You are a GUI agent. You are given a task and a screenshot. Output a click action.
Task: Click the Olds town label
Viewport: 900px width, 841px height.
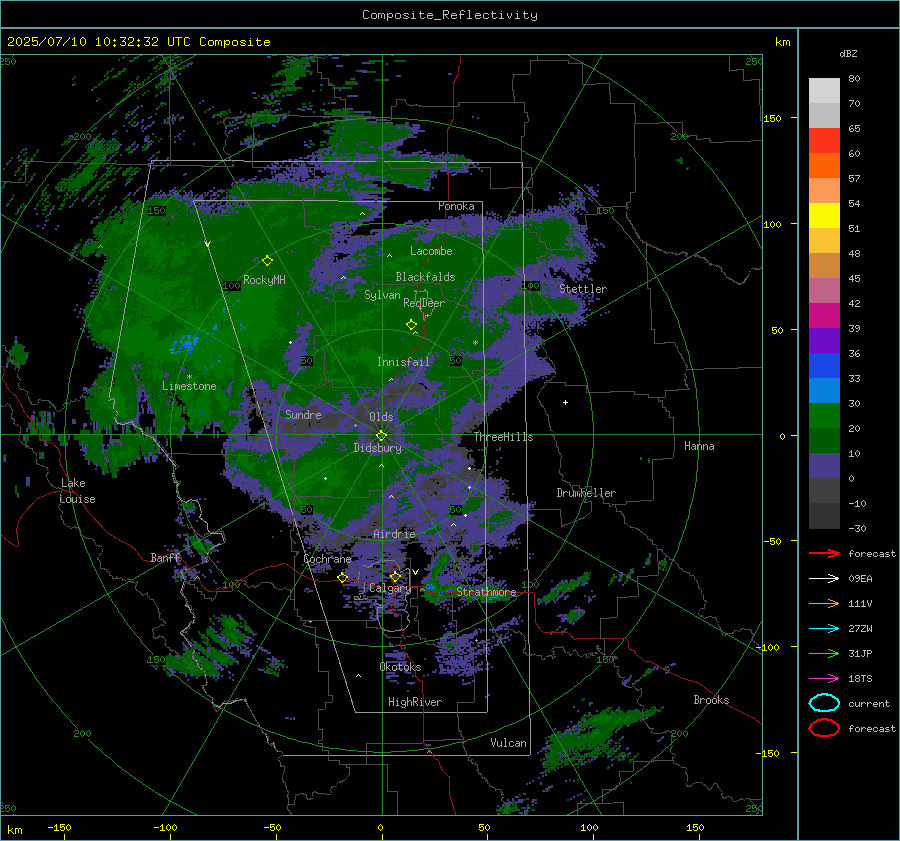[381, 417]
